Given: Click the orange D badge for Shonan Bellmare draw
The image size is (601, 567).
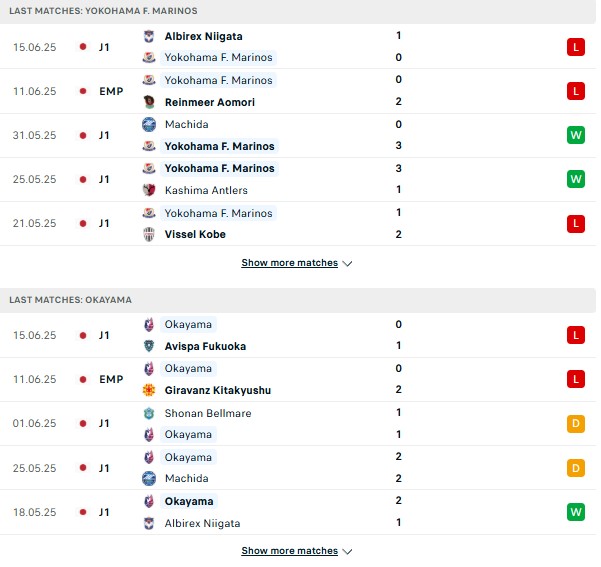Looking at the screenshot, I should coord(576,424).
